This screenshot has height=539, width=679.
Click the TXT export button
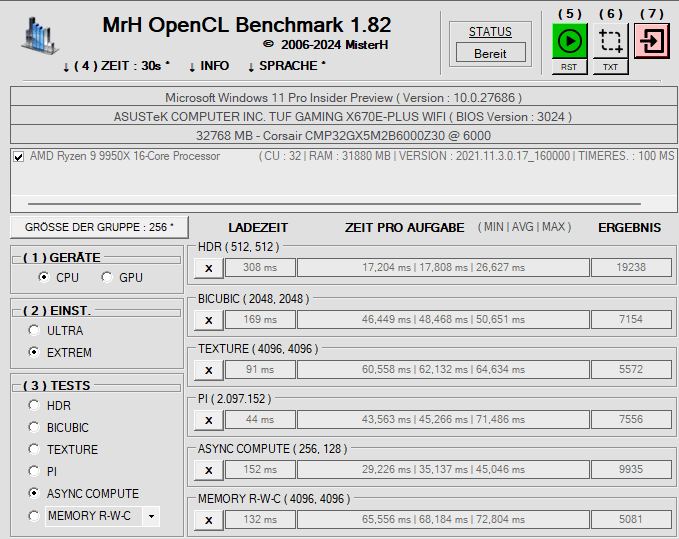click(610, 67)
